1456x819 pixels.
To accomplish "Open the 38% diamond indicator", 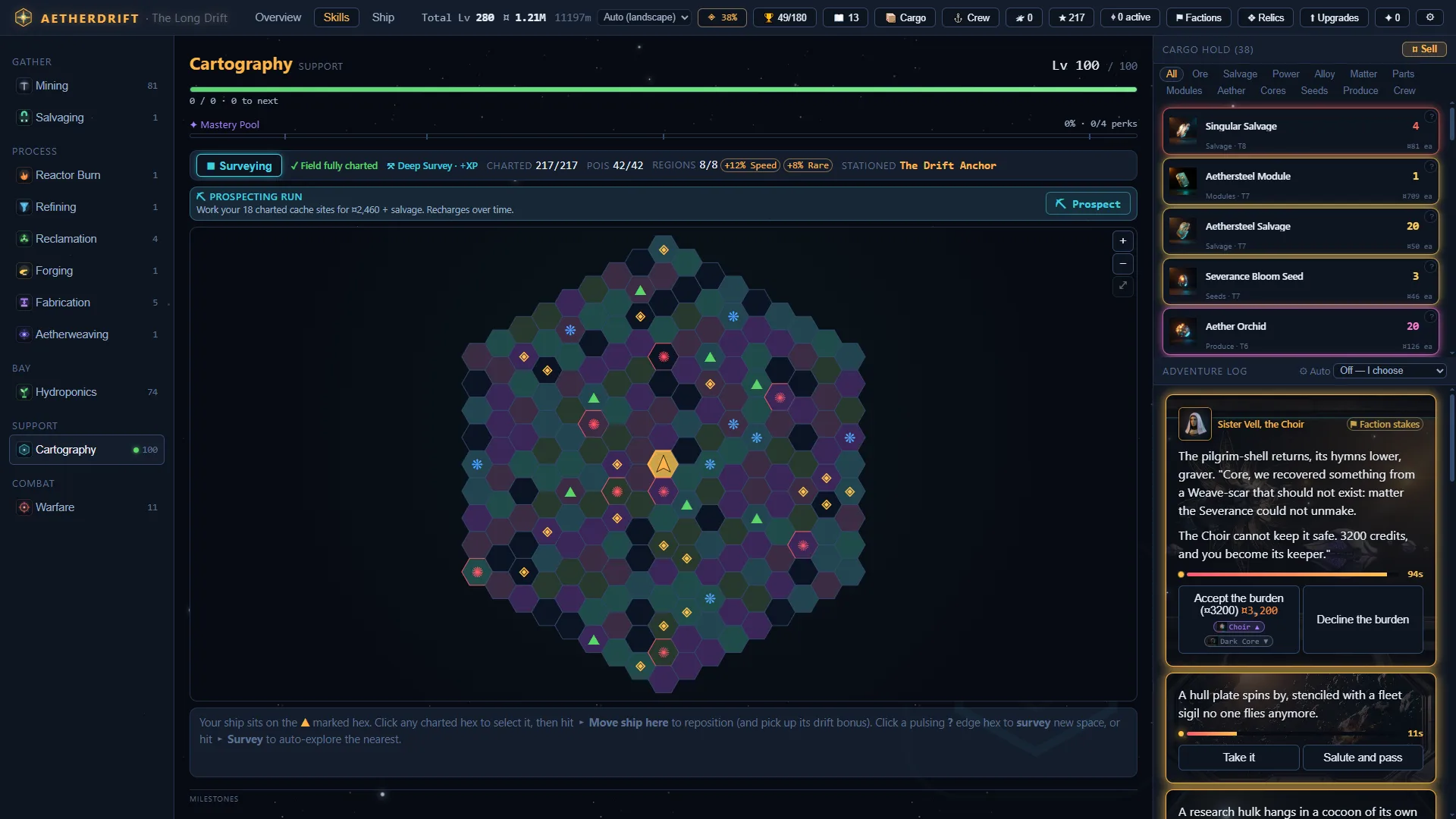I will [722, 17].
